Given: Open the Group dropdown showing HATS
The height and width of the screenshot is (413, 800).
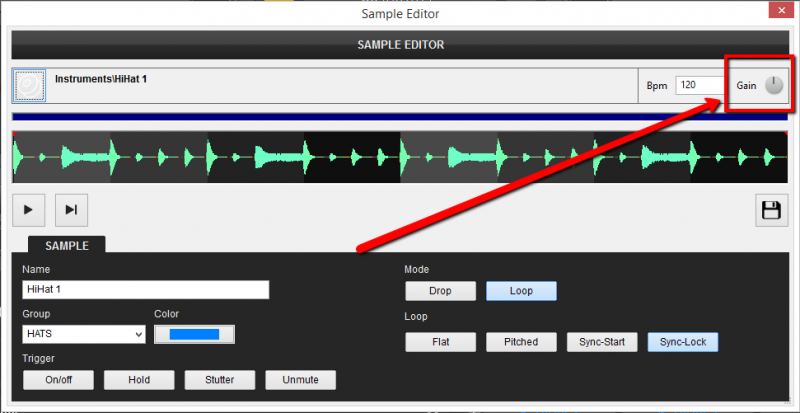Looking at the screenshot, I should 84,334.
